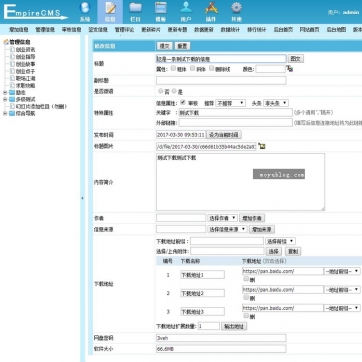Viewport: 362px width, 362px height.
Task: Click the 副标题 (subtitle) input field
Action: pyautogui.click(x=221, y=80)
